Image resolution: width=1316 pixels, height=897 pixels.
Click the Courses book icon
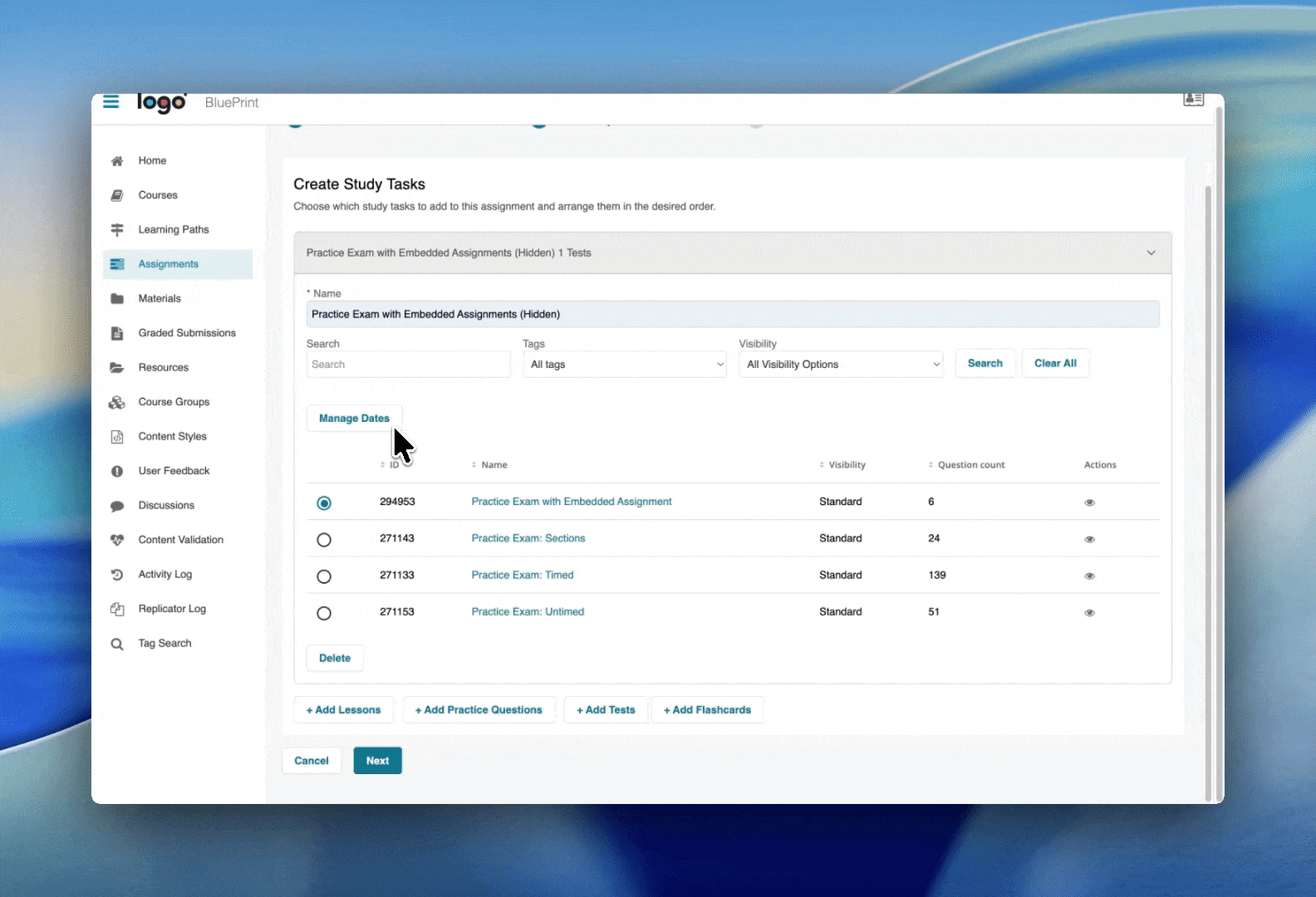click(117, 195)
